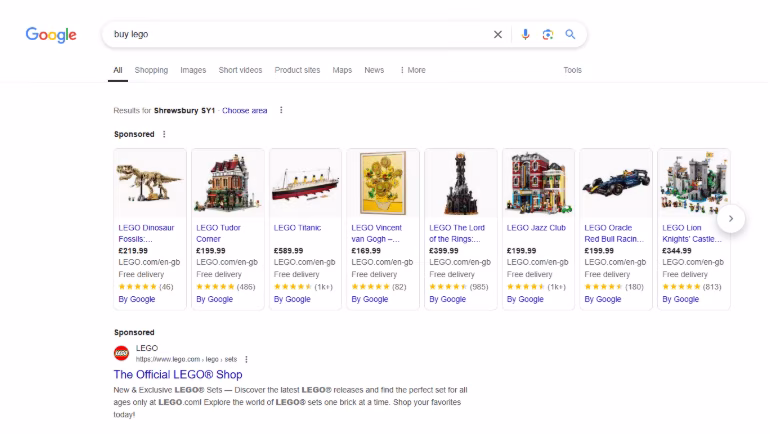Click the £344.99 Lion Knights' Castle price
Image resolution: width=770 pixels, height=434 pixels.
[677, 251]
